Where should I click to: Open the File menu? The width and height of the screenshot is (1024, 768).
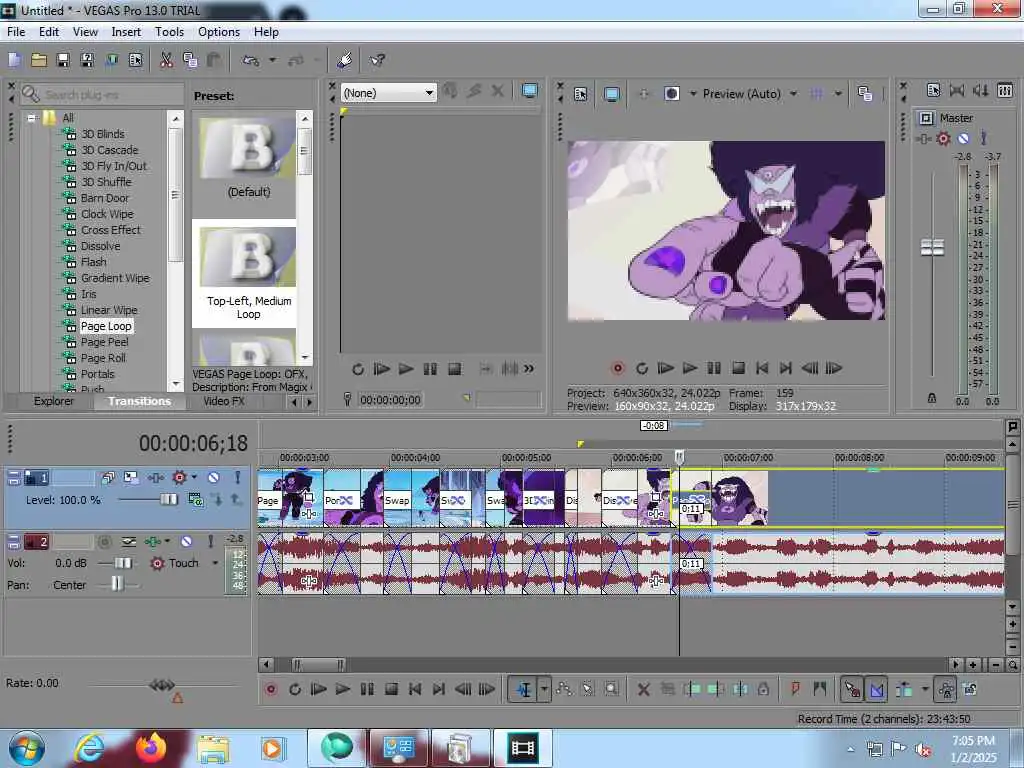click(x=16, y=32)
